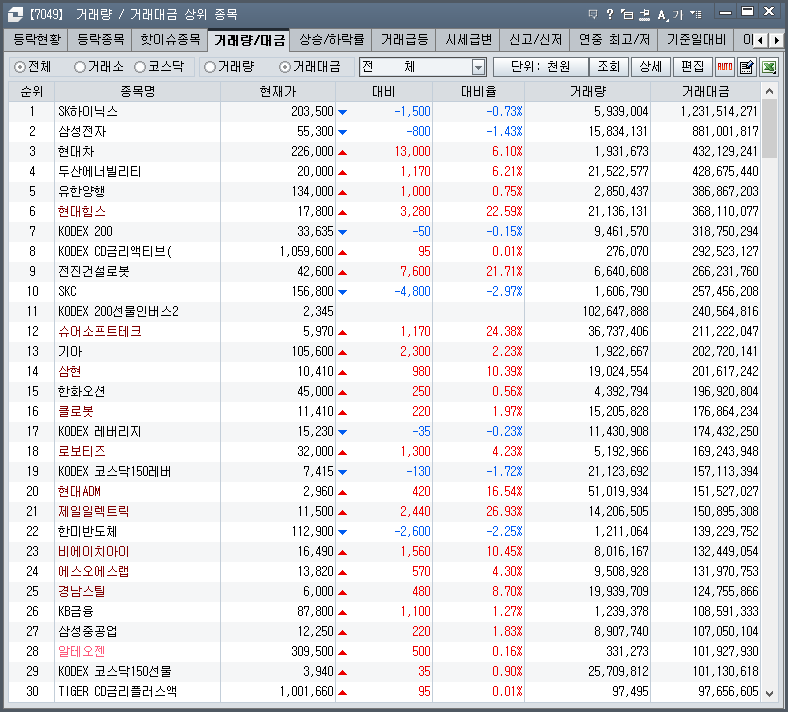The width and height of the screenshot is (788, 712).
Task: Click the 상세 button
Action: click(650, 67)
